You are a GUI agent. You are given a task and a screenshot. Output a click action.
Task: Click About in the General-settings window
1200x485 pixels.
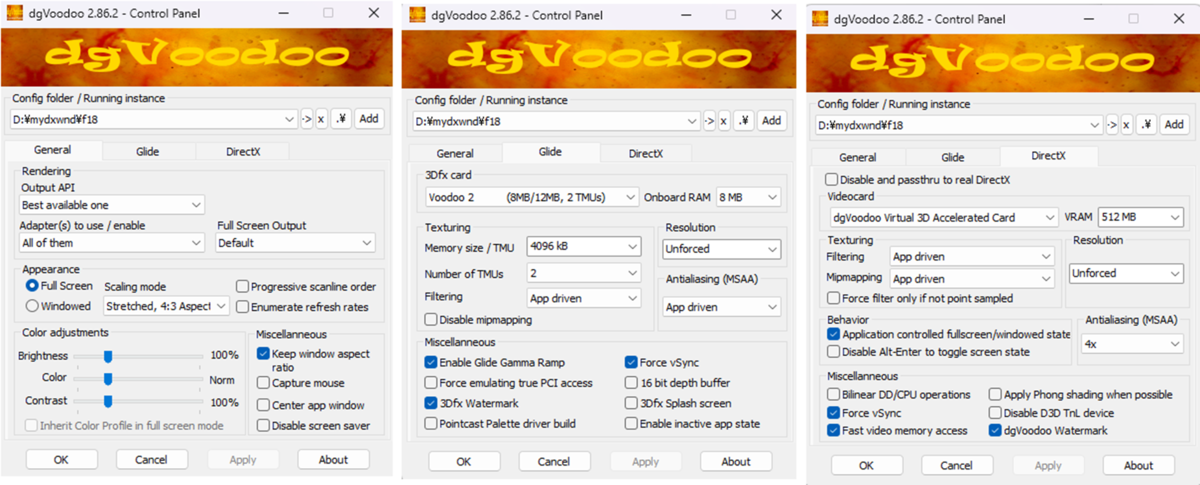334,460
